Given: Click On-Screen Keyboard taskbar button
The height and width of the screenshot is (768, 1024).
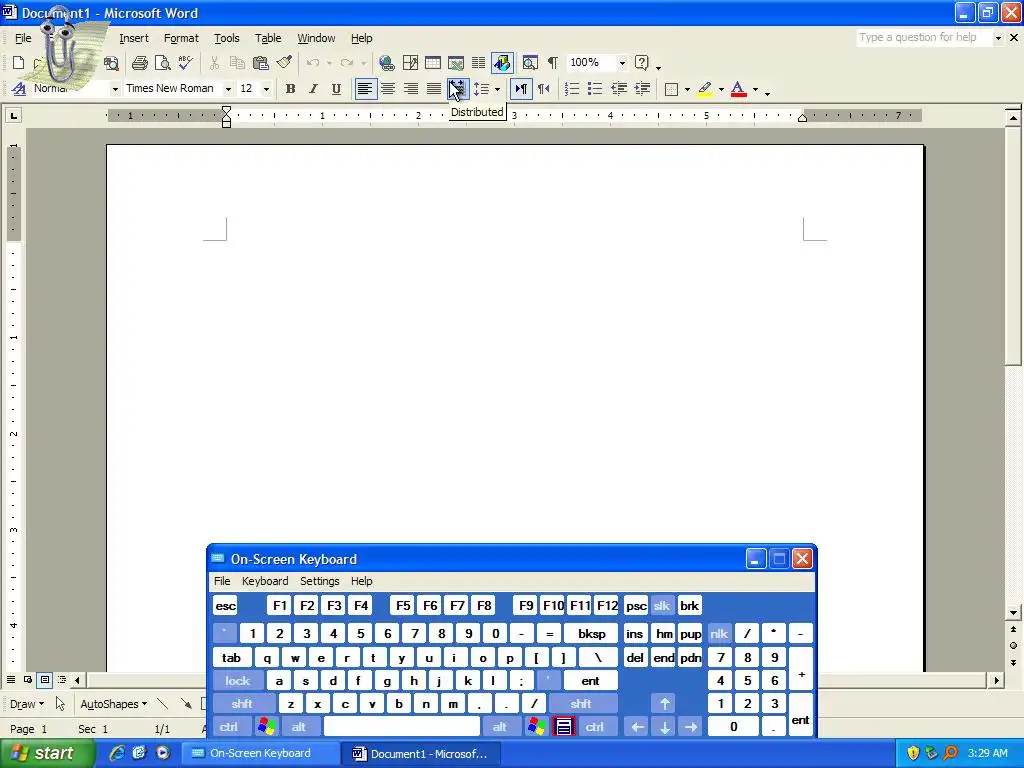Looking at the screenshot, I should coord(260,753).
